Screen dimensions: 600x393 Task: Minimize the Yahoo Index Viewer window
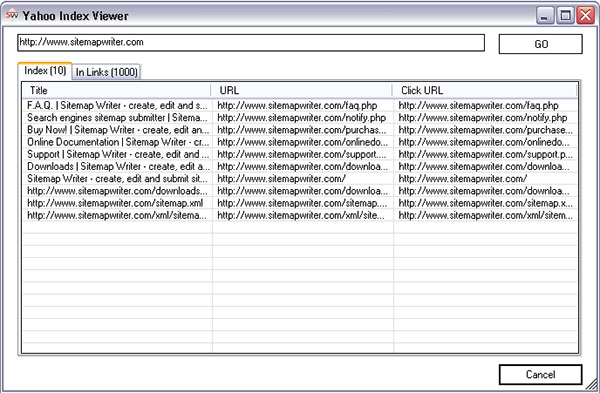pyautogui.click(x=545, y=16)
